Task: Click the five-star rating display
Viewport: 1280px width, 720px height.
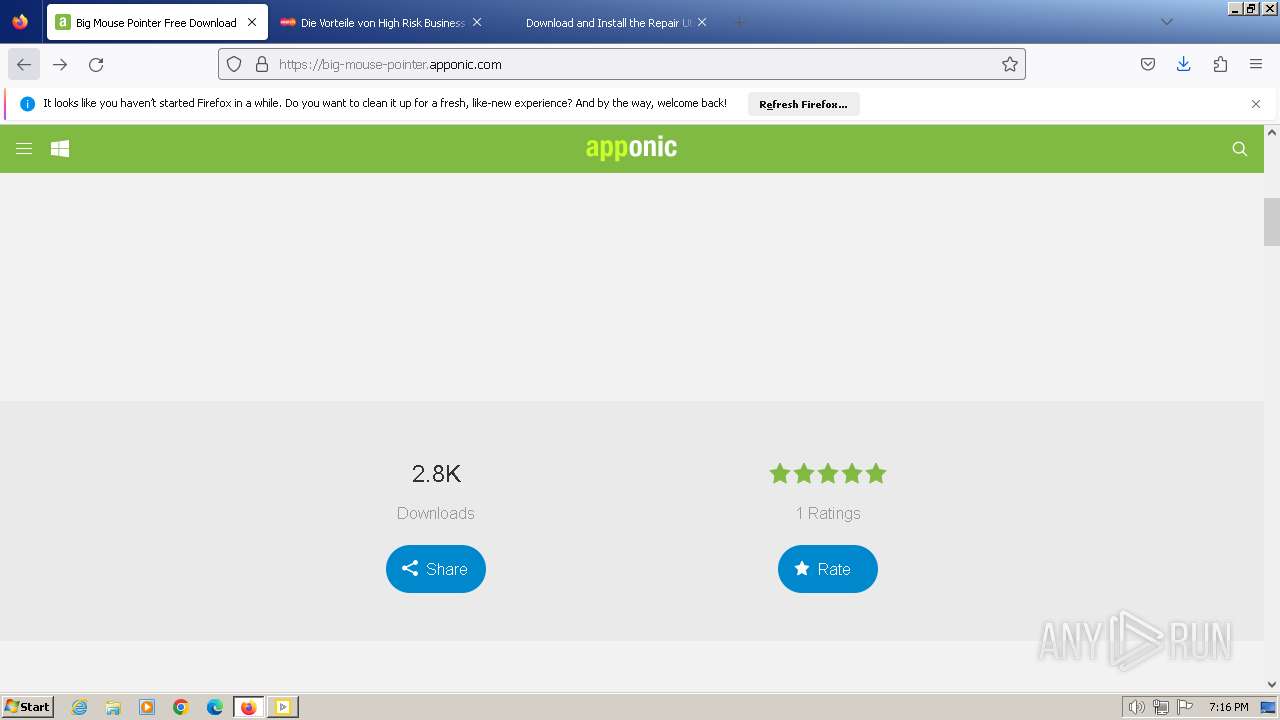Action: [x=828, y=474]
